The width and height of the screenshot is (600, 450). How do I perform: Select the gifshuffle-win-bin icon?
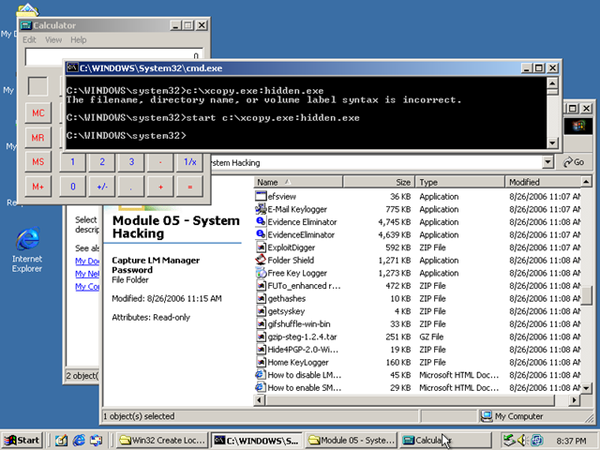[x=261, y=324]
